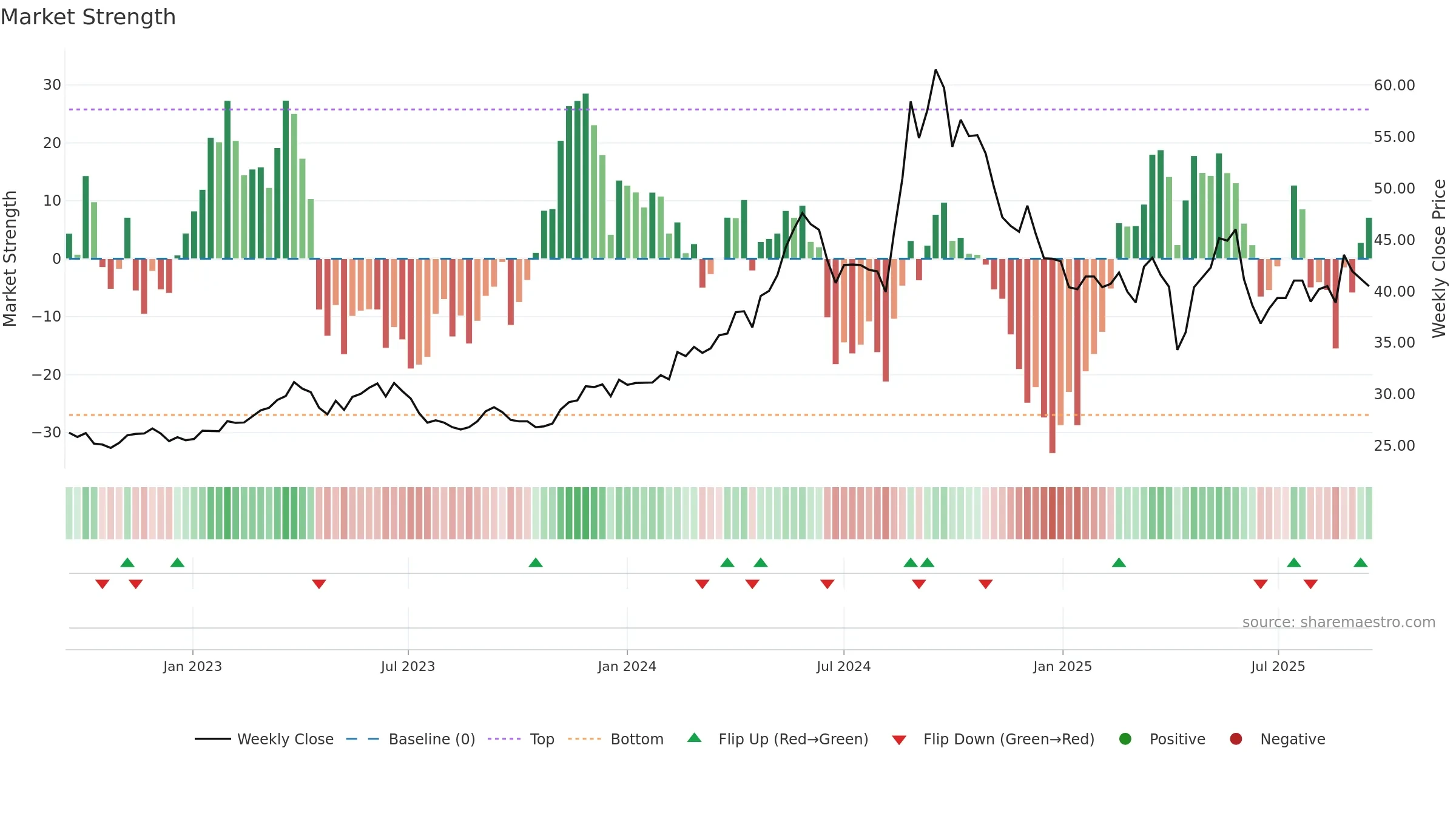Click the green flip-up triangle near February 2025
This screenshot has width=1456, height=819.
[x=1119, y=562]
